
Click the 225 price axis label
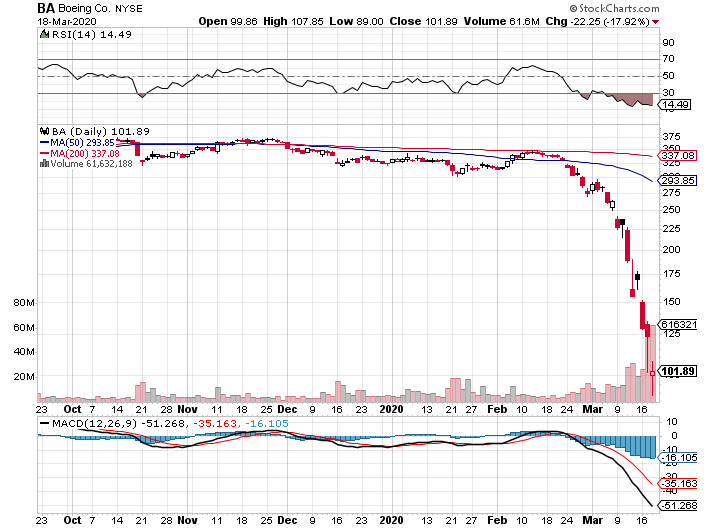(x=671, y=228)
